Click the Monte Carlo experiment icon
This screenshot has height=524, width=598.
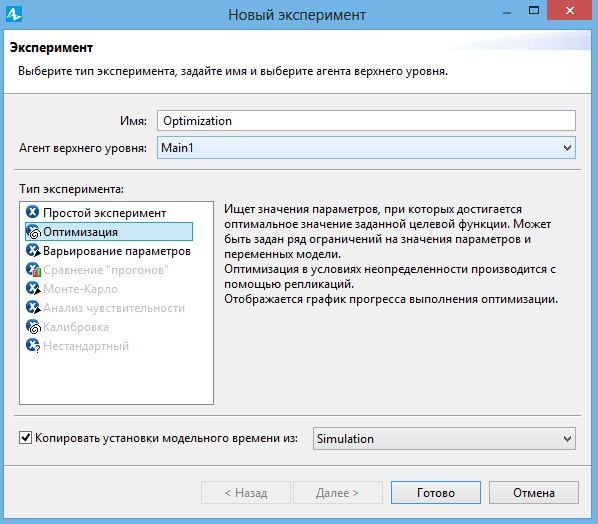33,288
